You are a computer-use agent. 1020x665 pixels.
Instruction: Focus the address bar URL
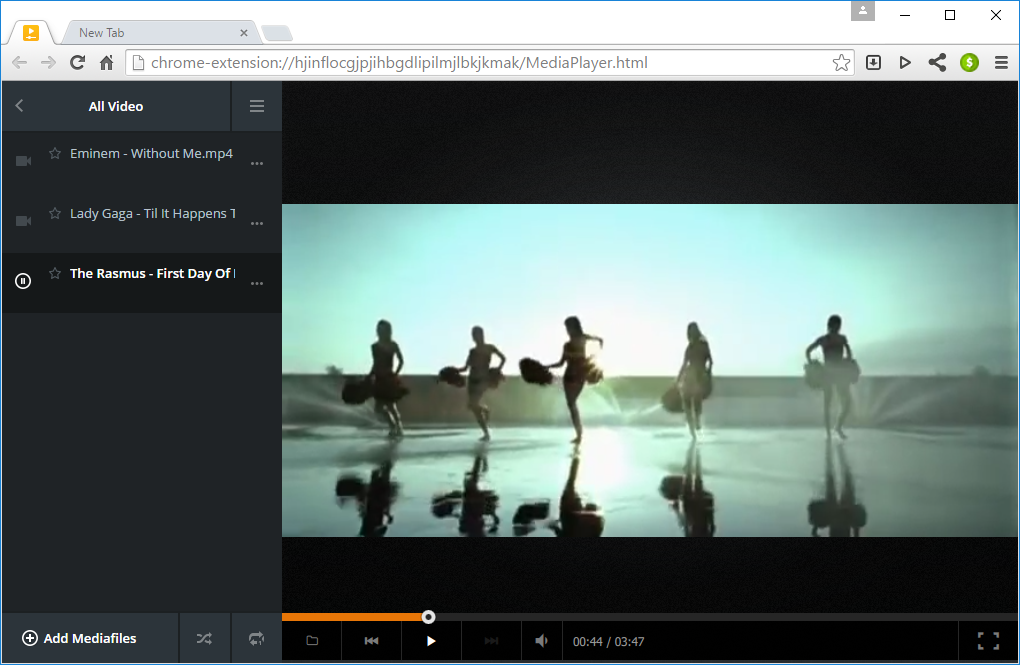[399, 62]
